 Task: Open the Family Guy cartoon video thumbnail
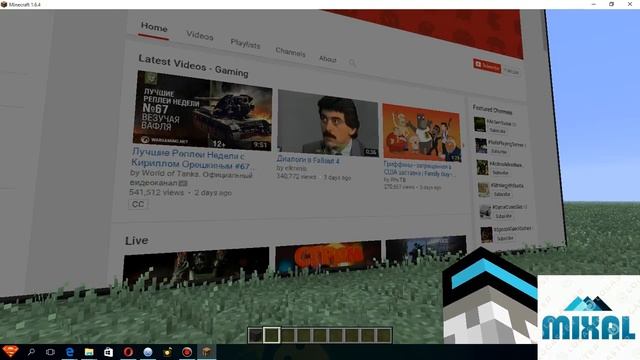(x=422, y=133)
